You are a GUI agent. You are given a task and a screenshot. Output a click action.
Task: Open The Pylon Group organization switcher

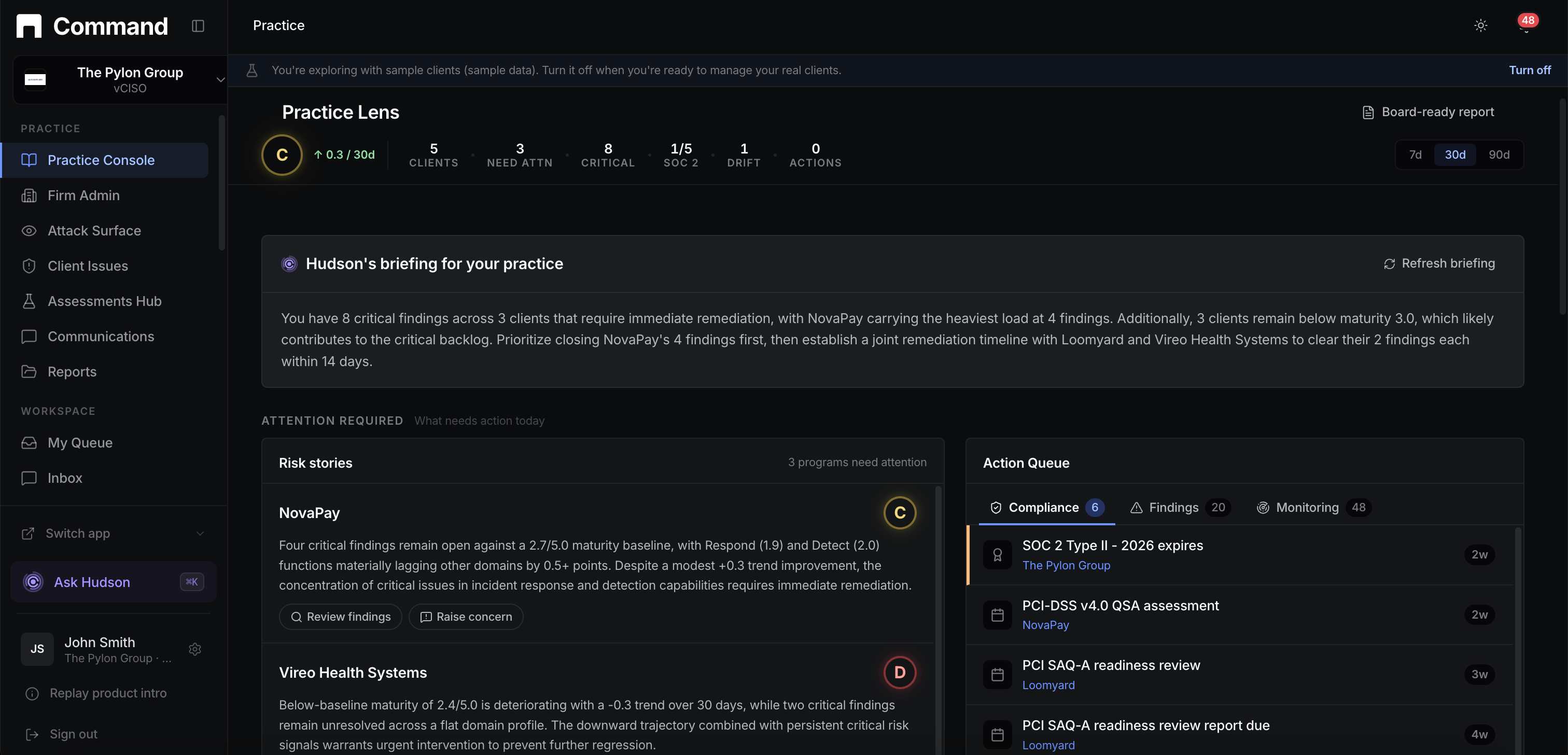(120, 80)
